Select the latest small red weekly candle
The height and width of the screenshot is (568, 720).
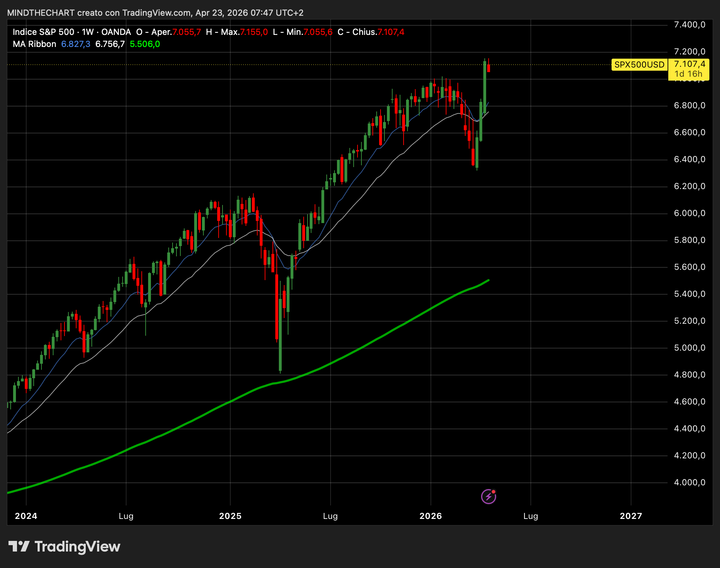pyautogui.click(x=489, y=67)
